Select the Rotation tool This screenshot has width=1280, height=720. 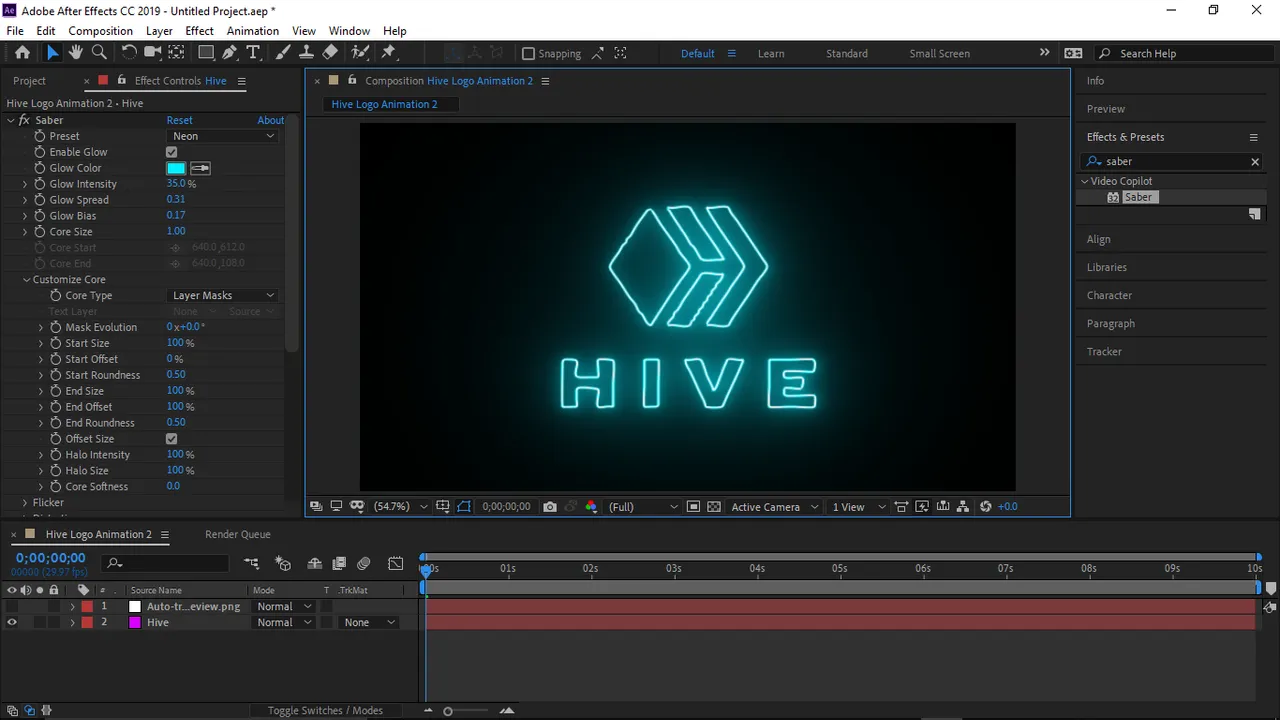pyautogui.click(x=129, y=53)
